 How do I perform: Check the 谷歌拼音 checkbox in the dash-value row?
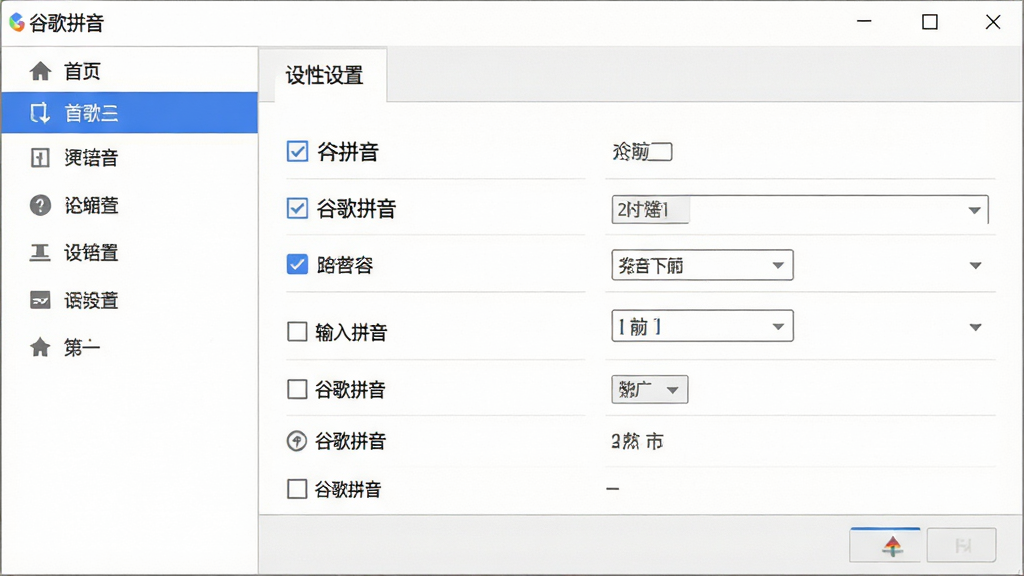(x=297, y=488)
